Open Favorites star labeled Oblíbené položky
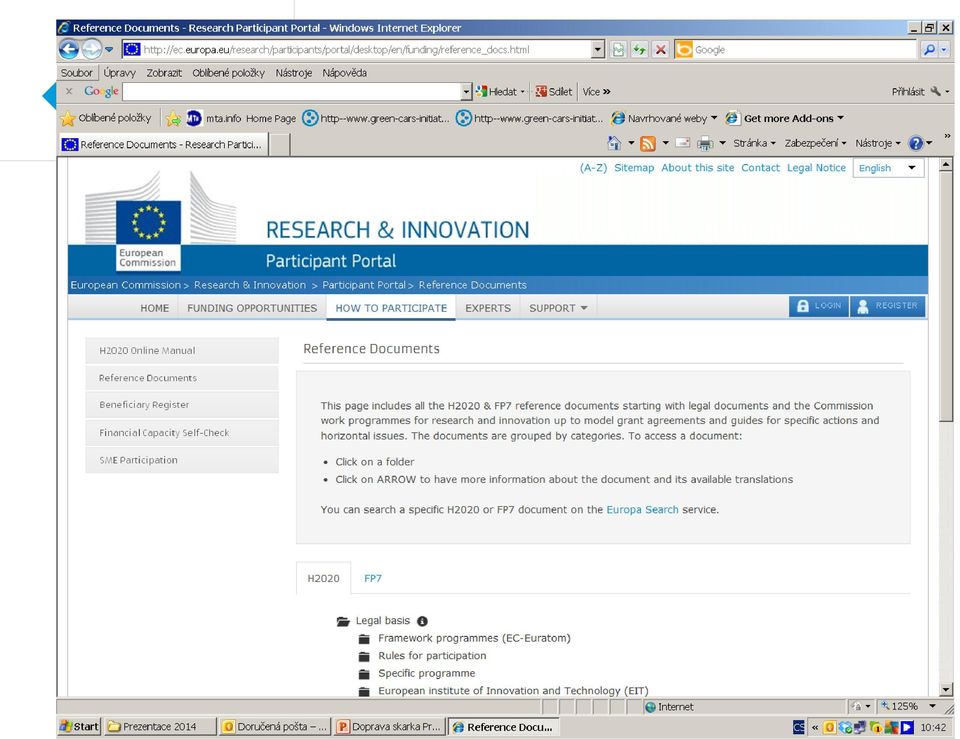Screen dimensions: 960x739 pyautogui.click(x=106, y=118)
